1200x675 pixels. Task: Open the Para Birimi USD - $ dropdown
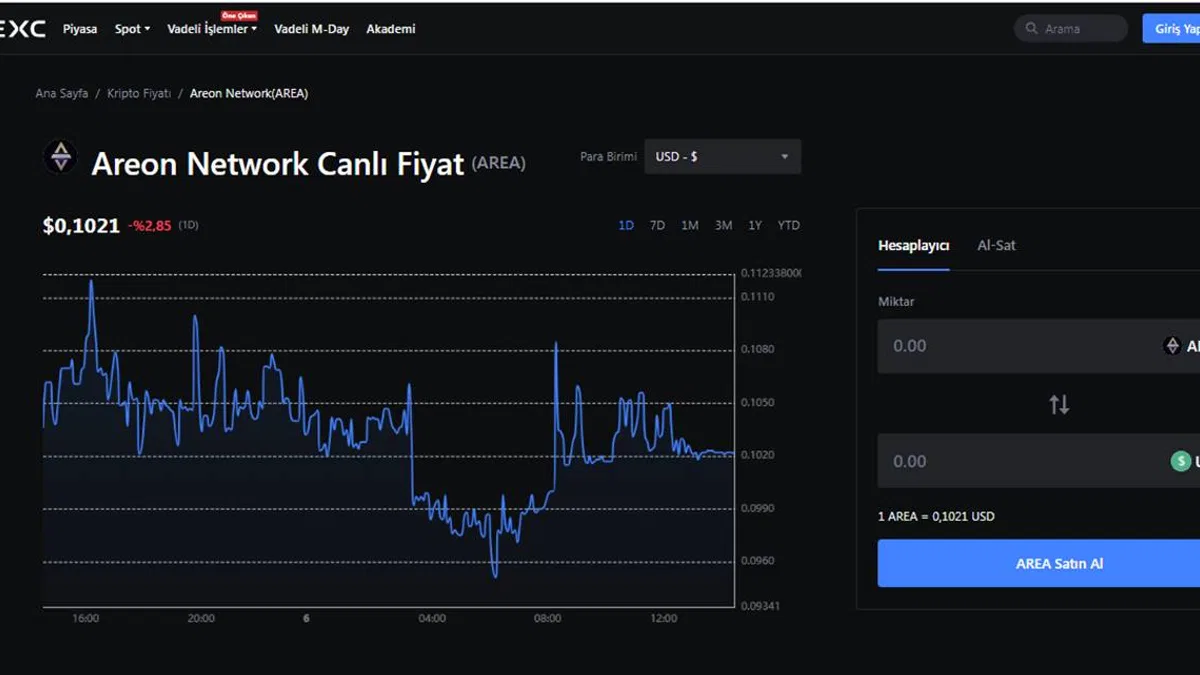tap(722, 157)
